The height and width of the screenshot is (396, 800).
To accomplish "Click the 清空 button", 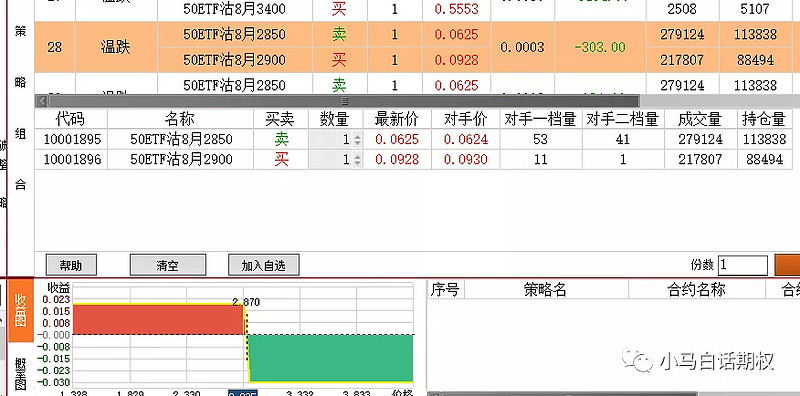I will (168, 265).
